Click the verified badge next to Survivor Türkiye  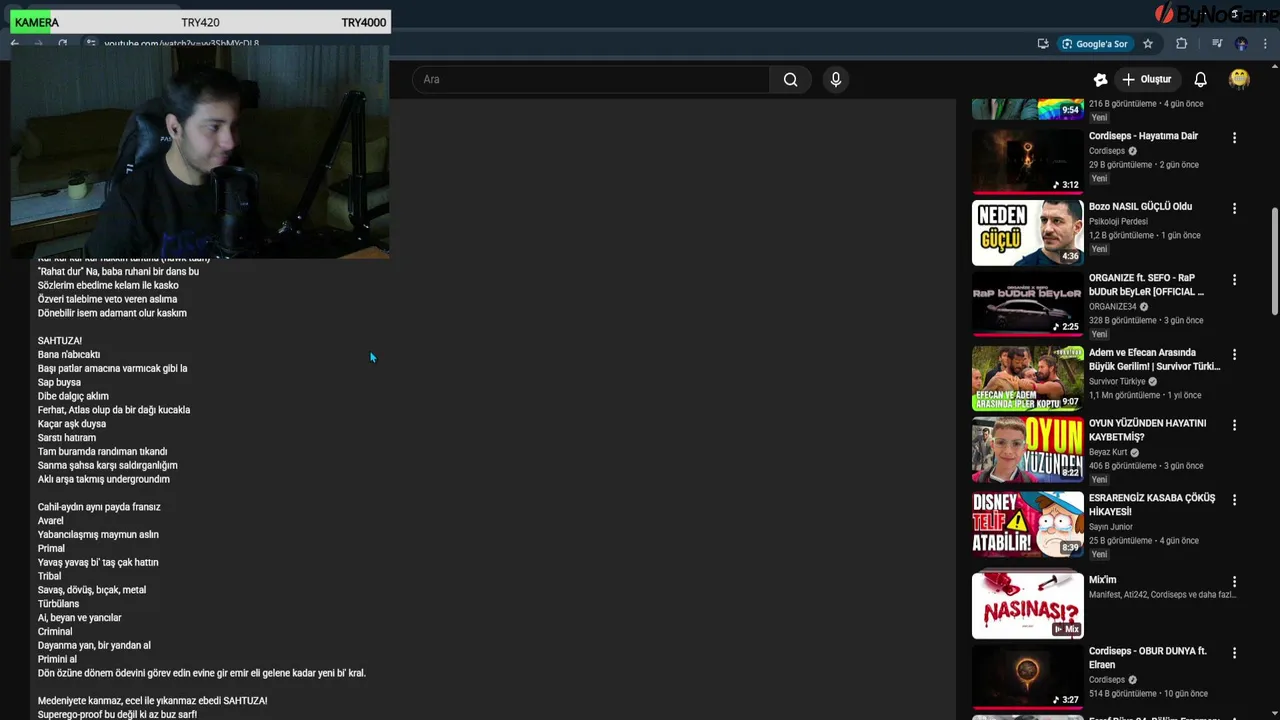click(x=1152, y=381)
